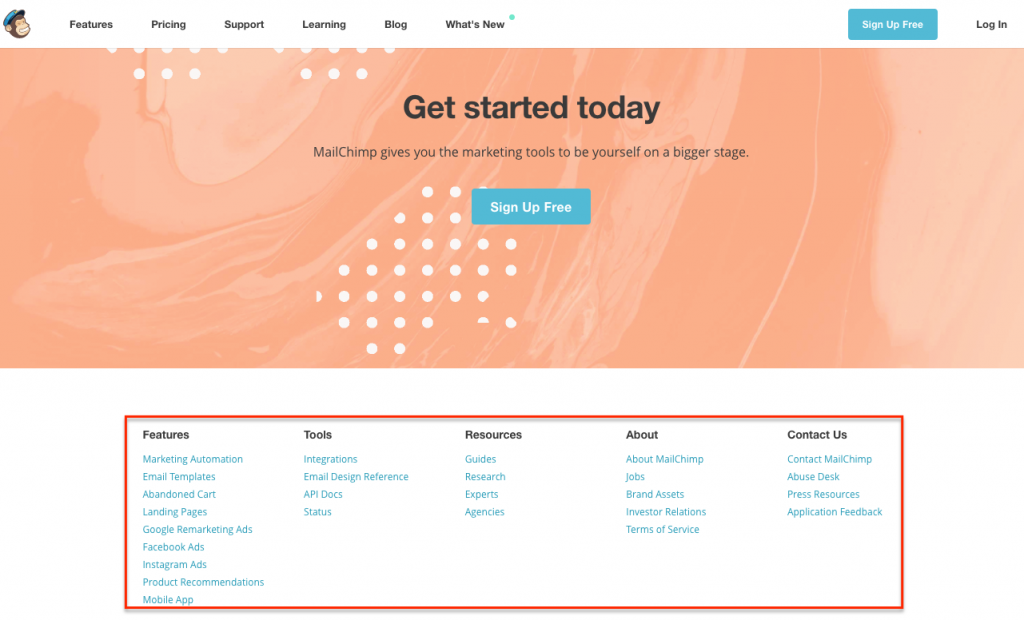Read the Terms of Service link
This screenshot has height=620, width=1024.
[662, 530]
